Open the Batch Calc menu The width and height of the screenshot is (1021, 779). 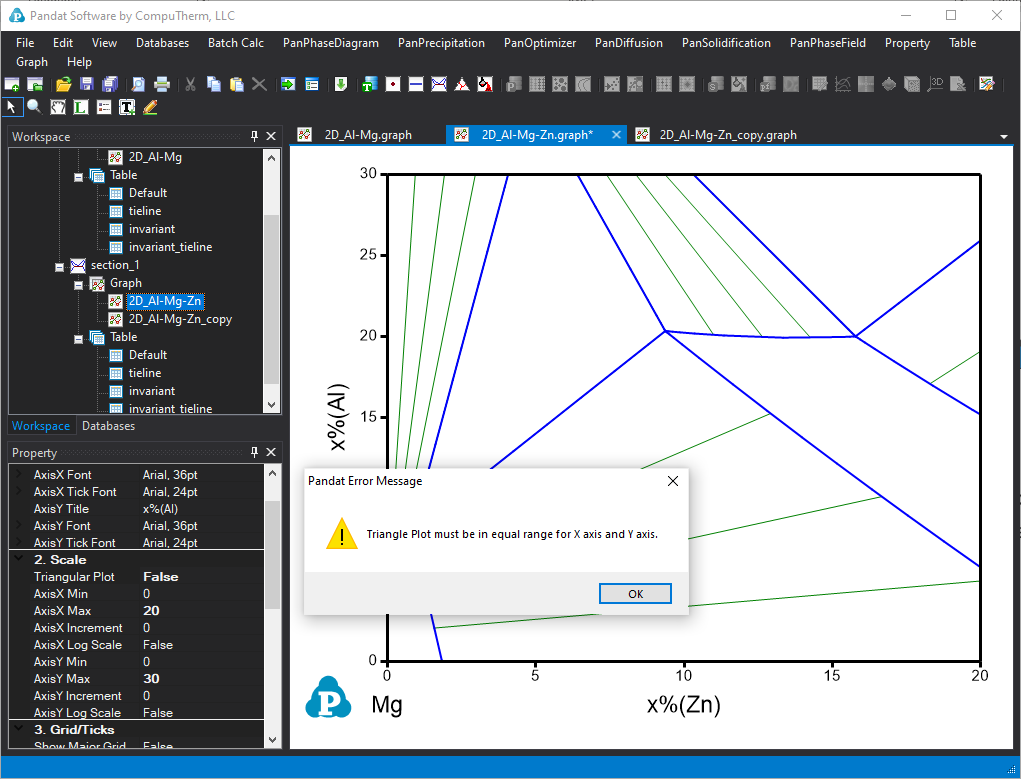[236, 43]
